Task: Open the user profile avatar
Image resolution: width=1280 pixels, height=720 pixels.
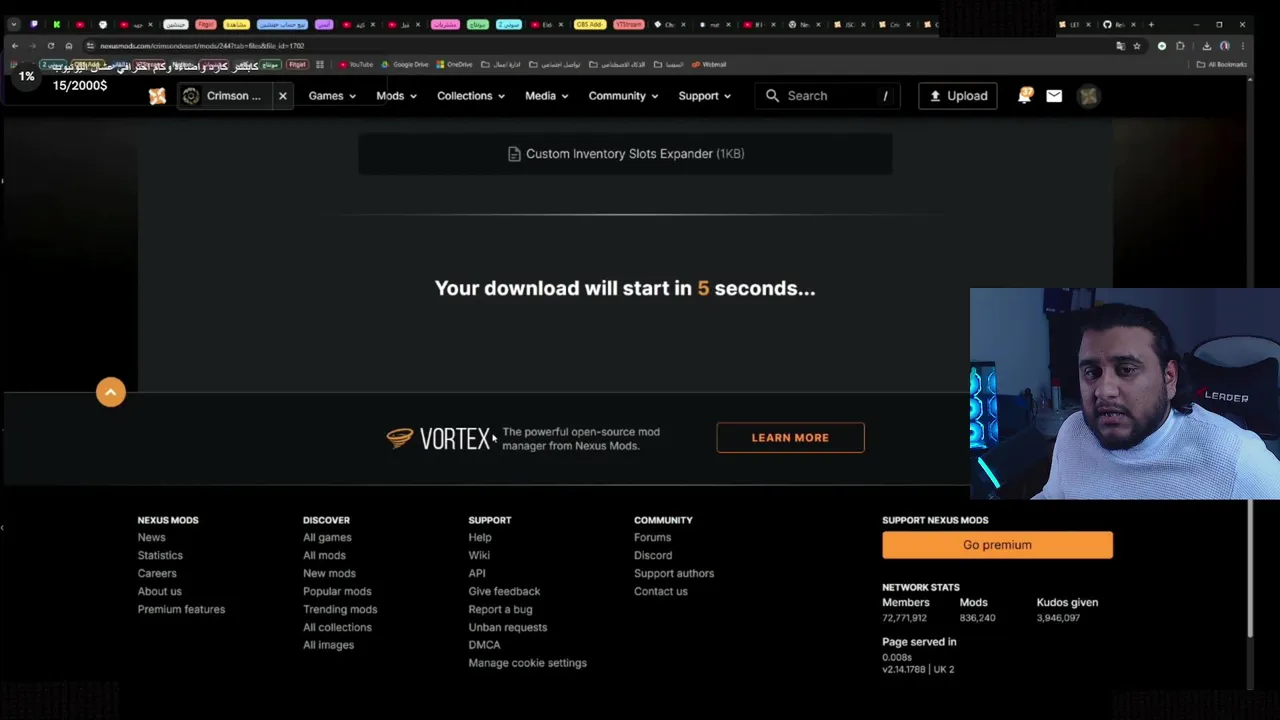Action: pos(1089,96)
